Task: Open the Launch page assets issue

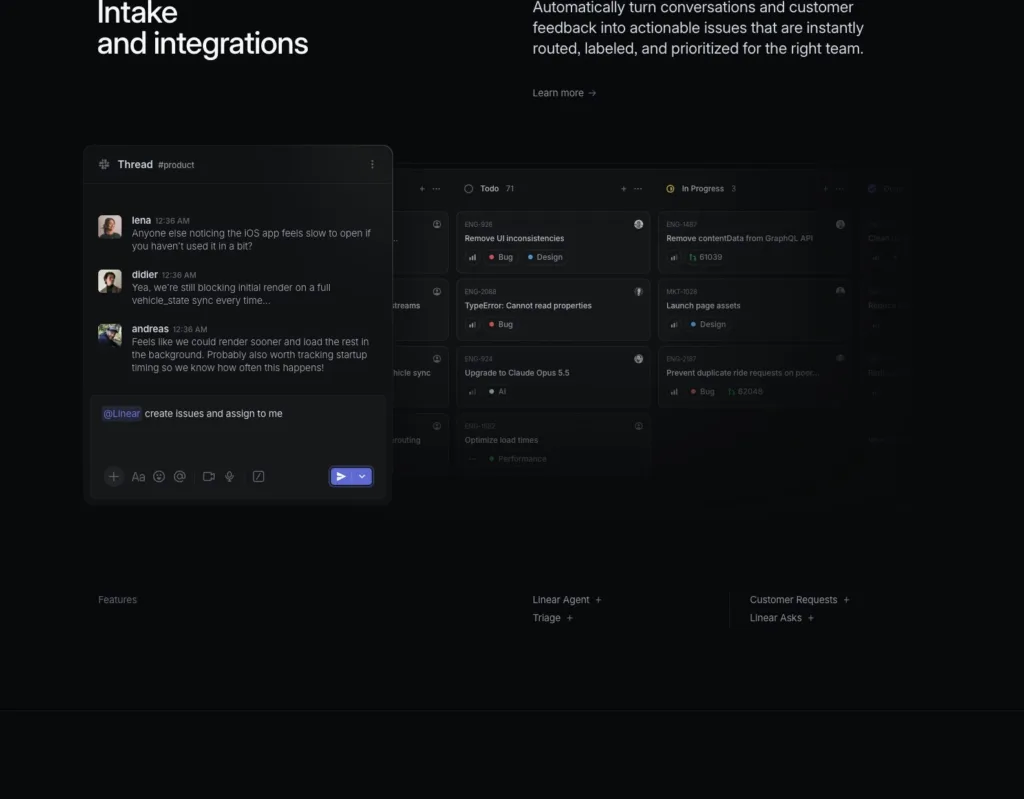Action: [755, 309]
